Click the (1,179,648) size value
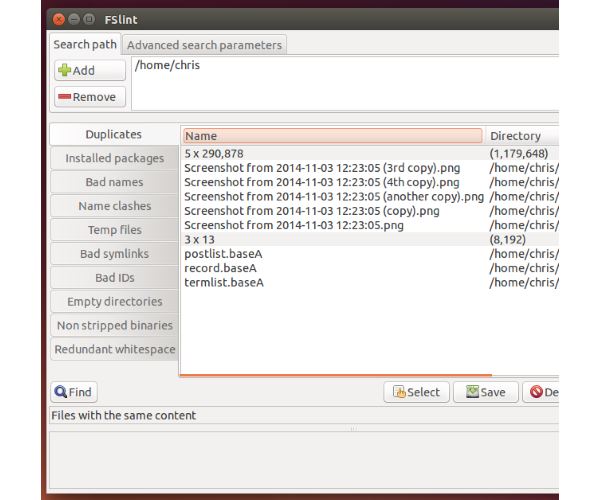Image resolution: width=600 pixels, height=500 pixels. [x=518, y=153]
